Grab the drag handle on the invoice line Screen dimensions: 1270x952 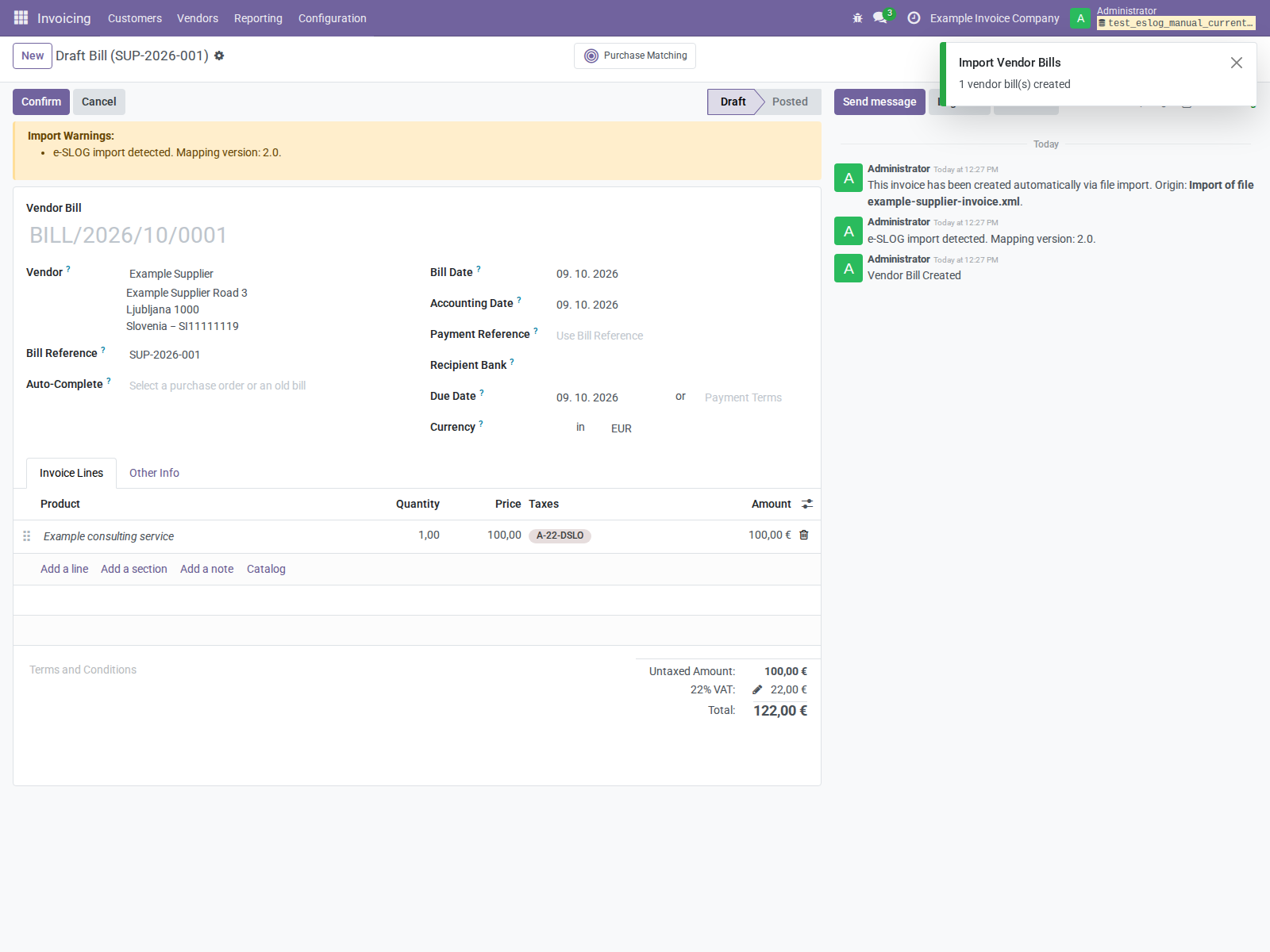pyautogui.click(x=27, y=536)
